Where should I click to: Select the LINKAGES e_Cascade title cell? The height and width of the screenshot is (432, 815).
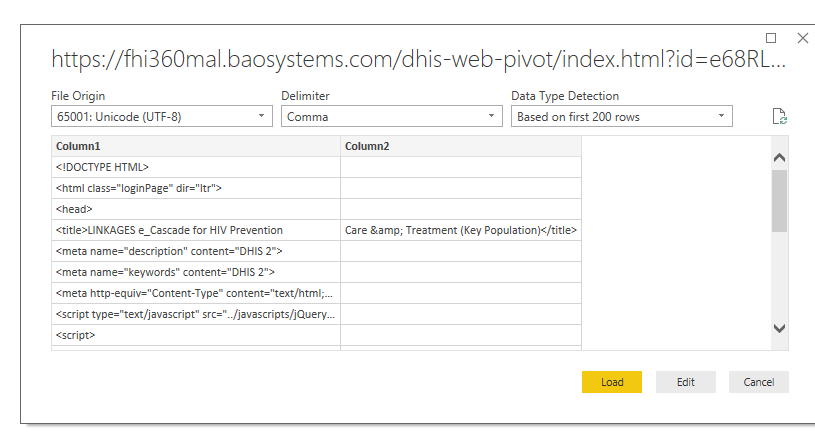coord(196,230)
